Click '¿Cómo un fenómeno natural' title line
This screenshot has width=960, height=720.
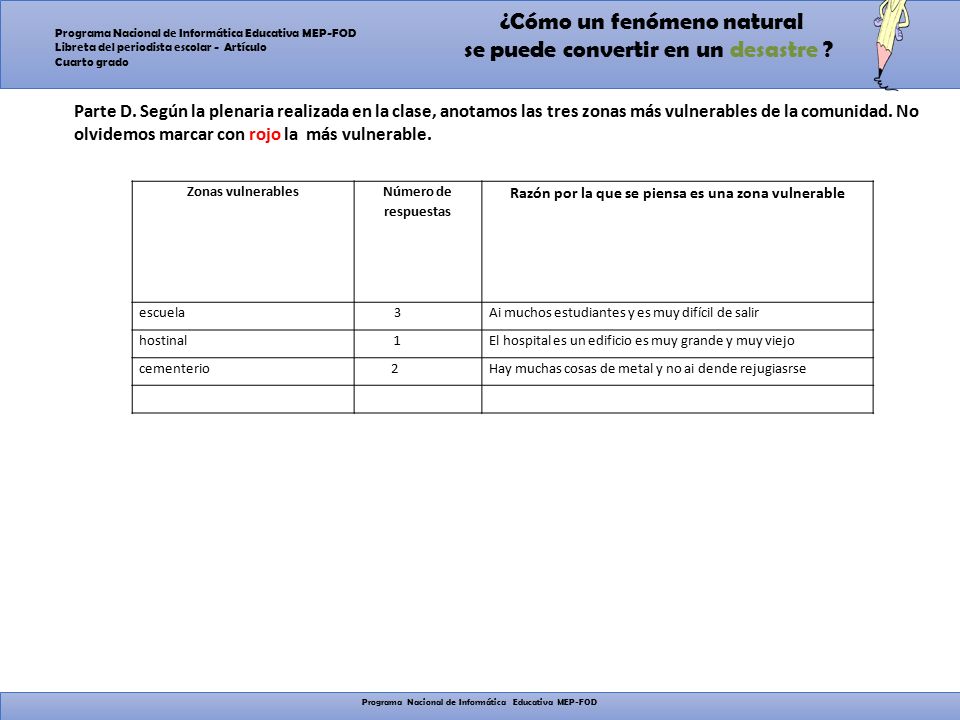tap(651, 22)
